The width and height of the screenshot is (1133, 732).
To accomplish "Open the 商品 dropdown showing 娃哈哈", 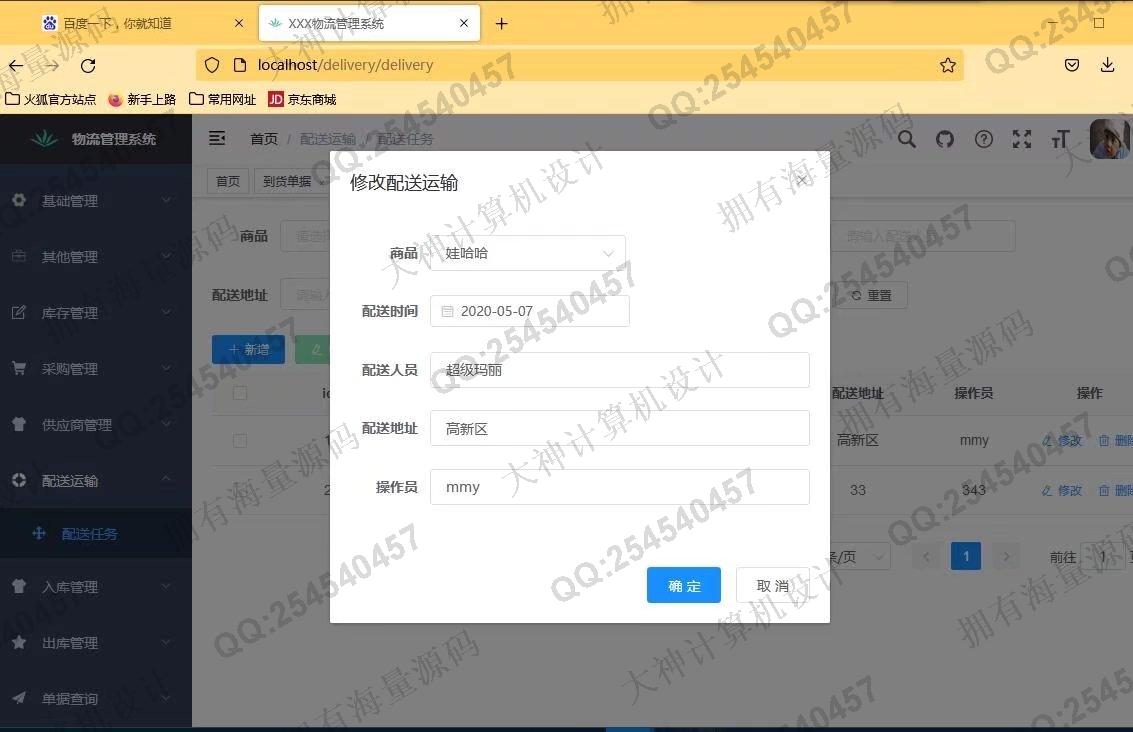I will (527, 253).
